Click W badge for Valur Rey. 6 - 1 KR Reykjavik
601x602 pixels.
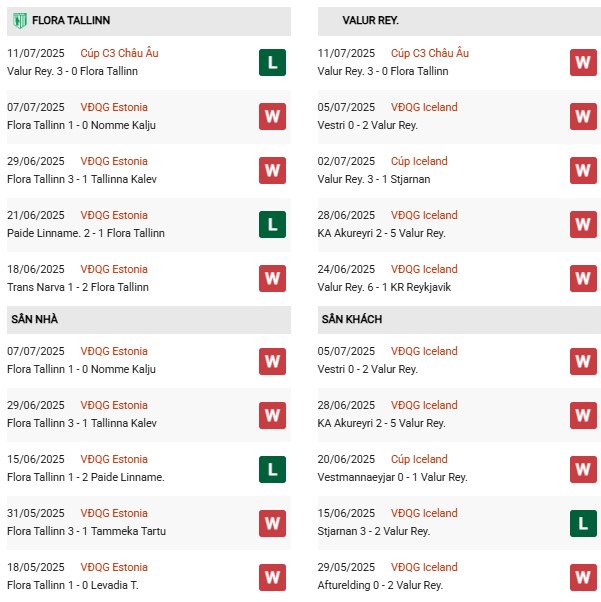(x=583, y=278)
